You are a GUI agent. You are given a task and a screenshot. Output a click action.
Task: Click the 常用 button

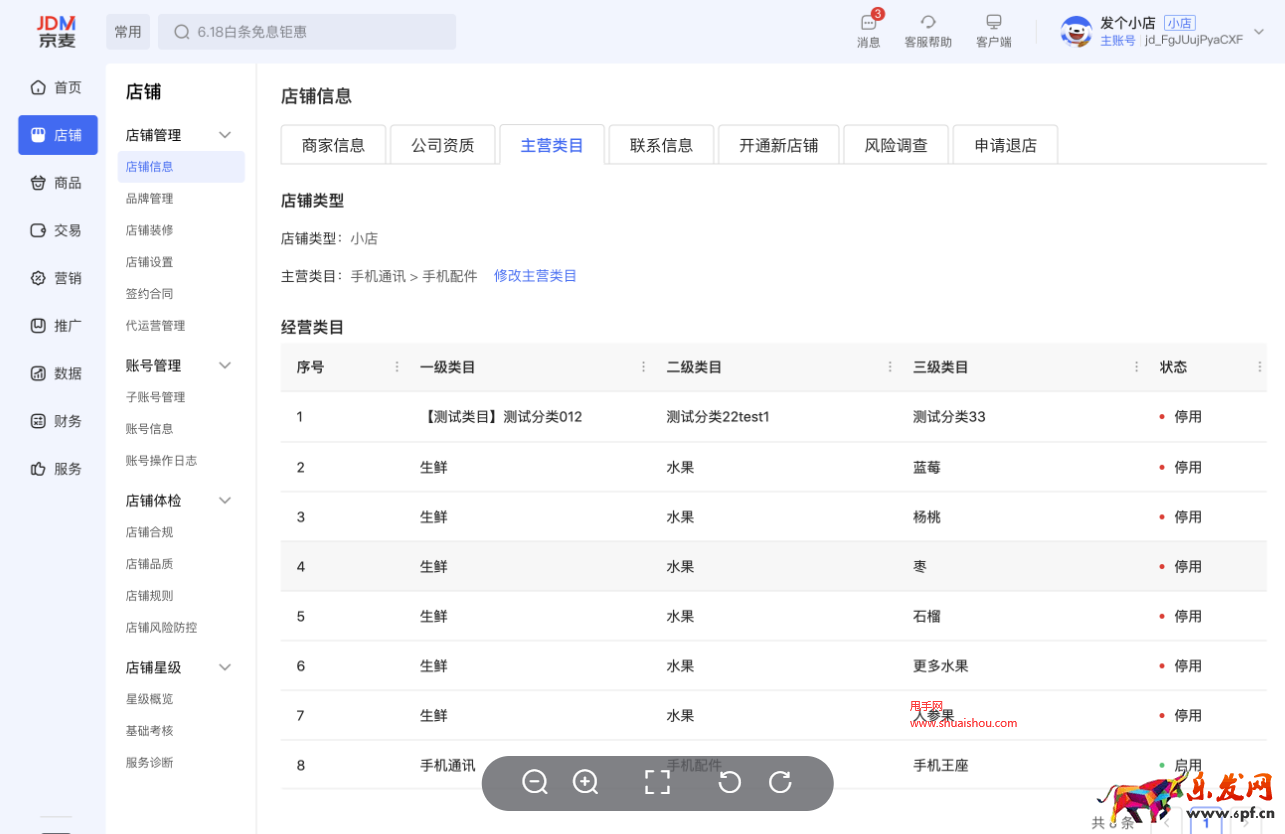tap(128, 32)
